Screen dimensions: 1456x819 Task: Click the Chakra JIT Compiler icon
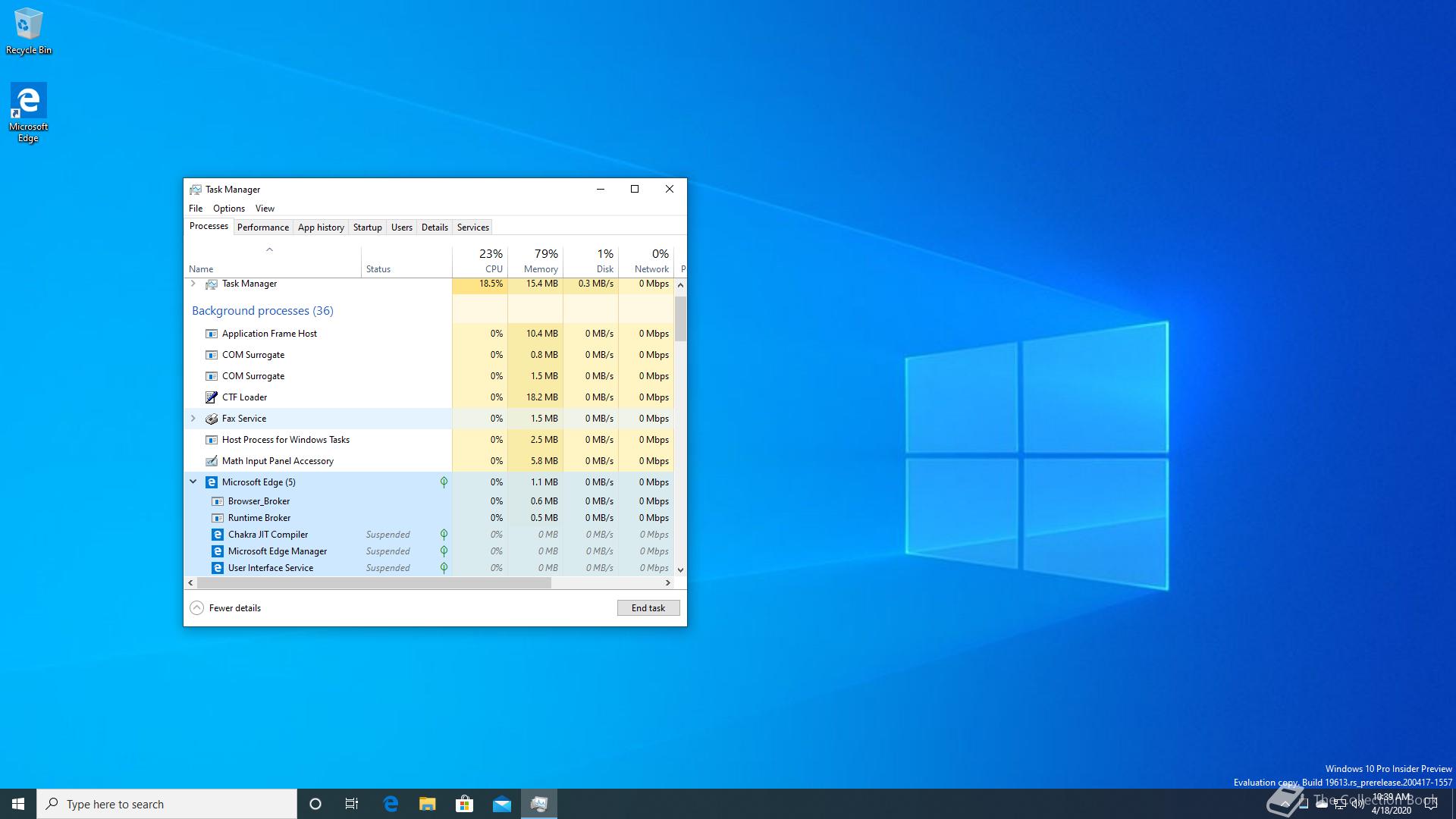point(218,535)
